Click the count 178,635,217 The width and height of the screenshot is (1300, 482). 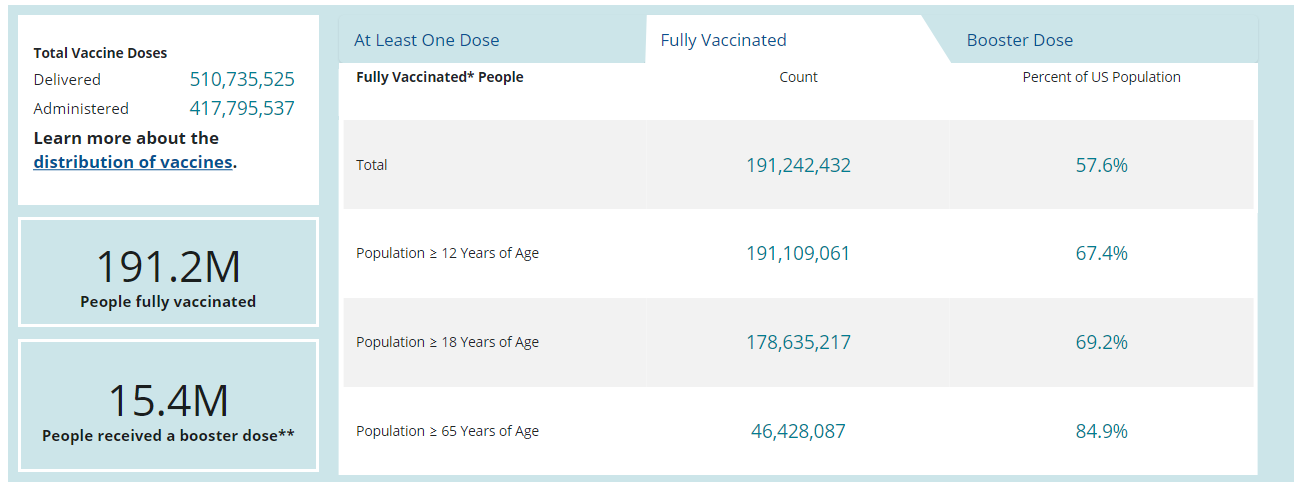(798, 342)
